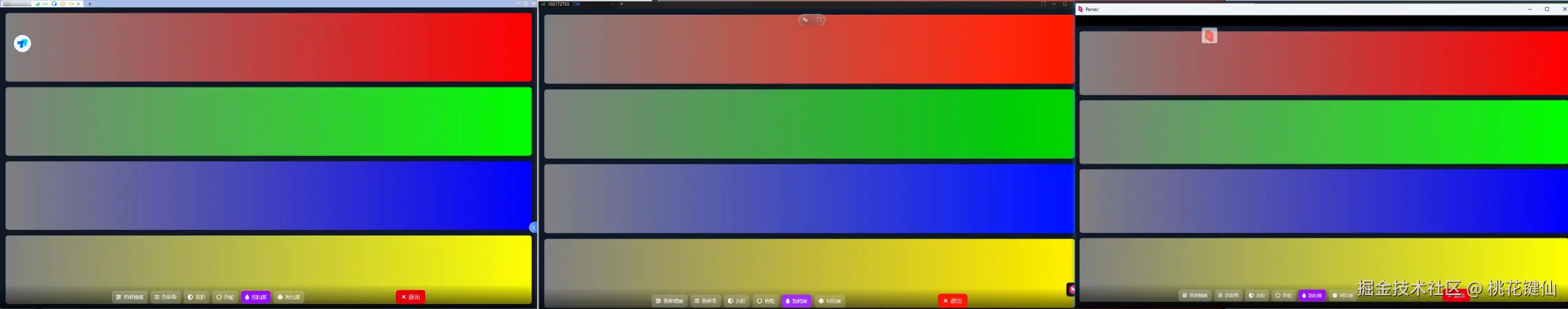Open 对比度 test in the ToDesk window
The image size is (1568, 309).
click(289, 297)
